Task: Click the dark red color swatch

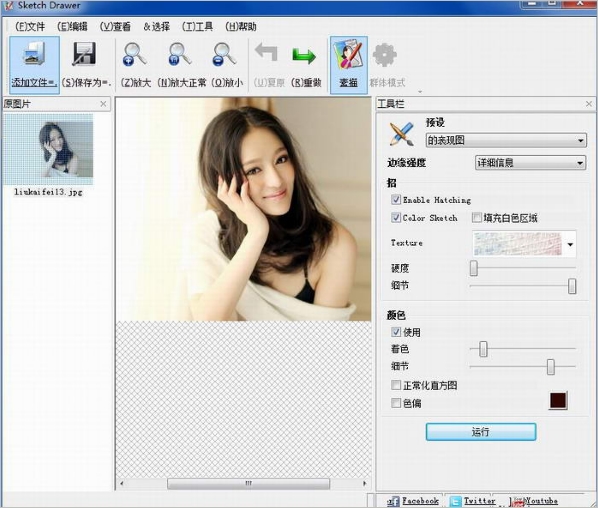Action: click(558, 400)
